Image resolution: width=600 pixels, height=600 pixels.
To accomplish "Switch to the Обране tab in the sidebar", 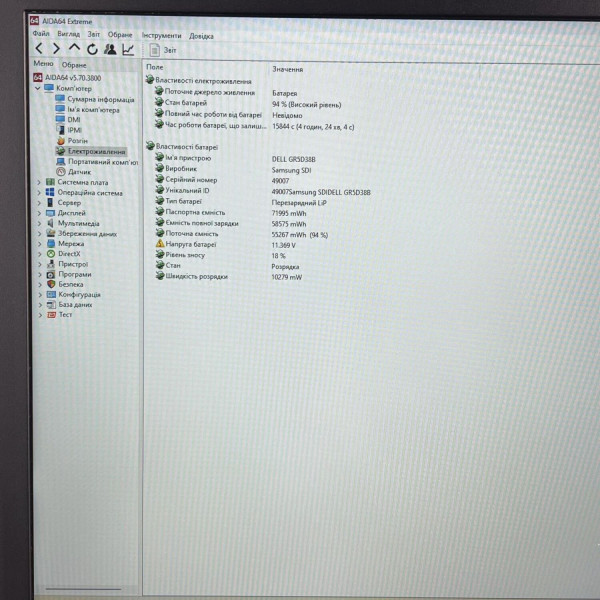I will 74,65.
